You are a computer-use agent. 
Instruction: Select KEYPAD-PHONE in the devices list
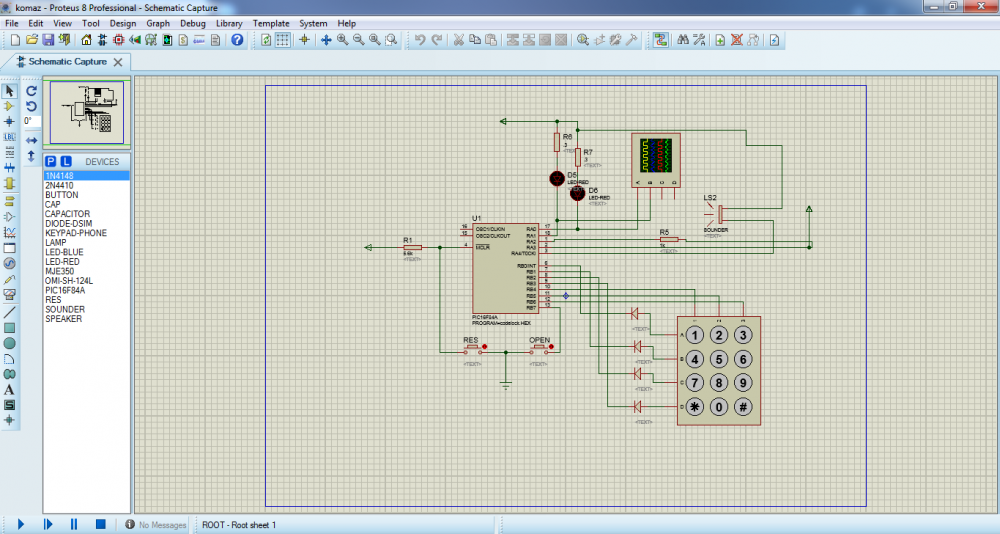coord(75,233)
